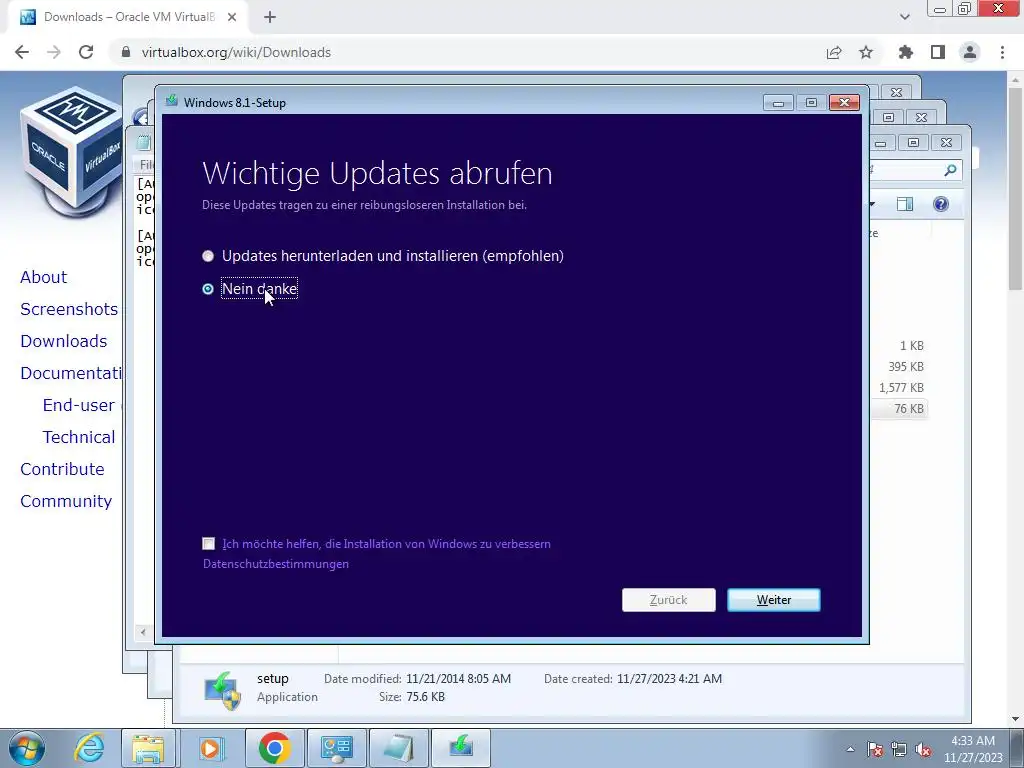
Task: Open the Documentation sidebar link
Action: pos(71,373)
